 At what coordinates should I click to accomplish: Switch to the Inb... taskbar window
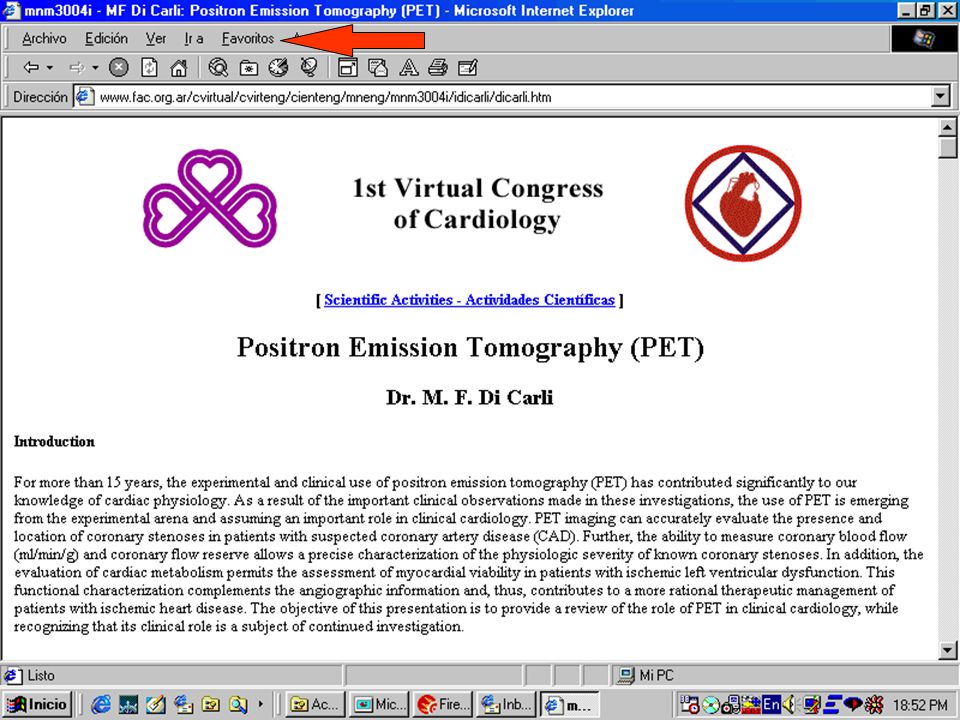click(507, 705)
